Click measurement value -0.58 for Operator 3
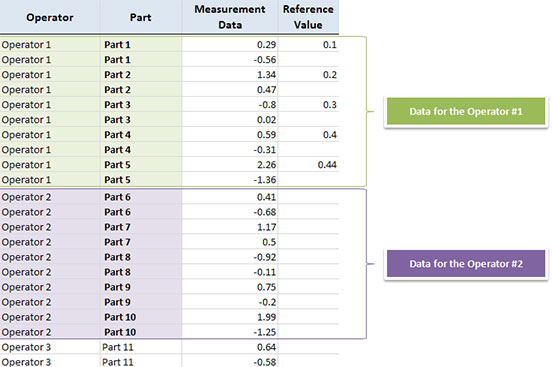 [230, 362]
